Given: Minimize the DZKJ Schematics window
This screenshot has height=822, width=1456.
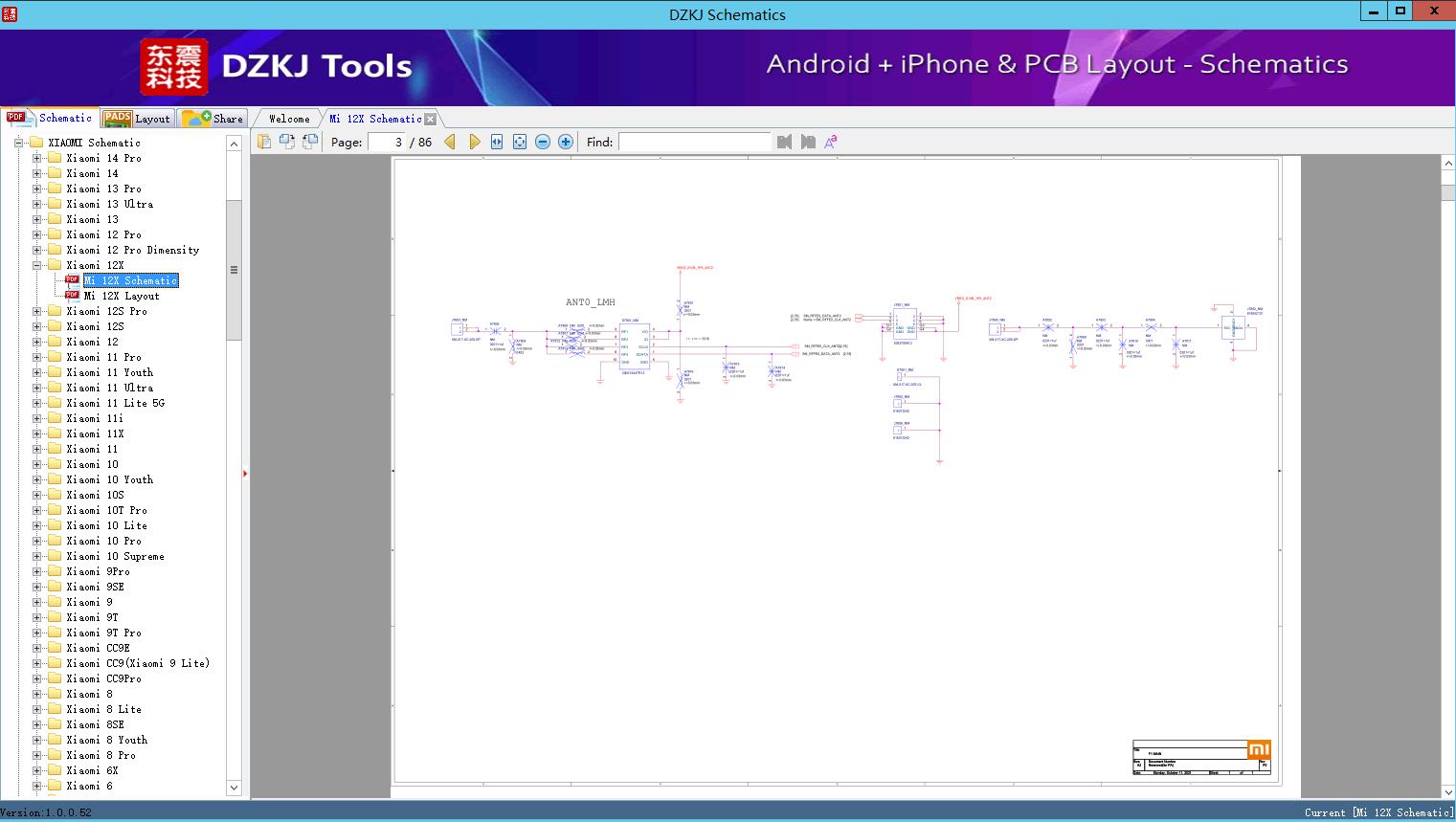Looking at the screenshot, I should tap(1374, 11).
